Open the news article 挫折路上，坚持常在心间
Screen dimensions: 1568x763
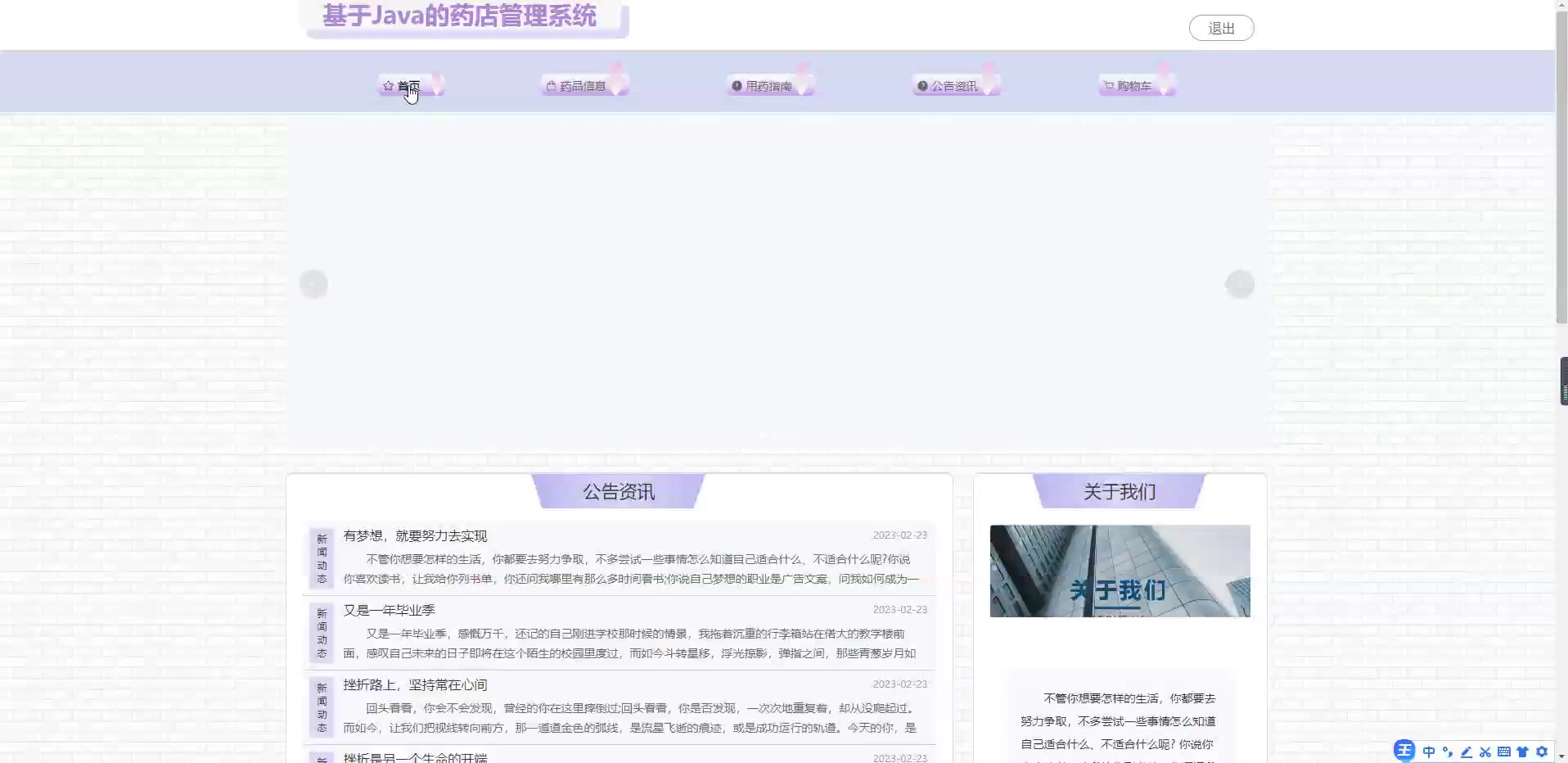coord(415,684)
